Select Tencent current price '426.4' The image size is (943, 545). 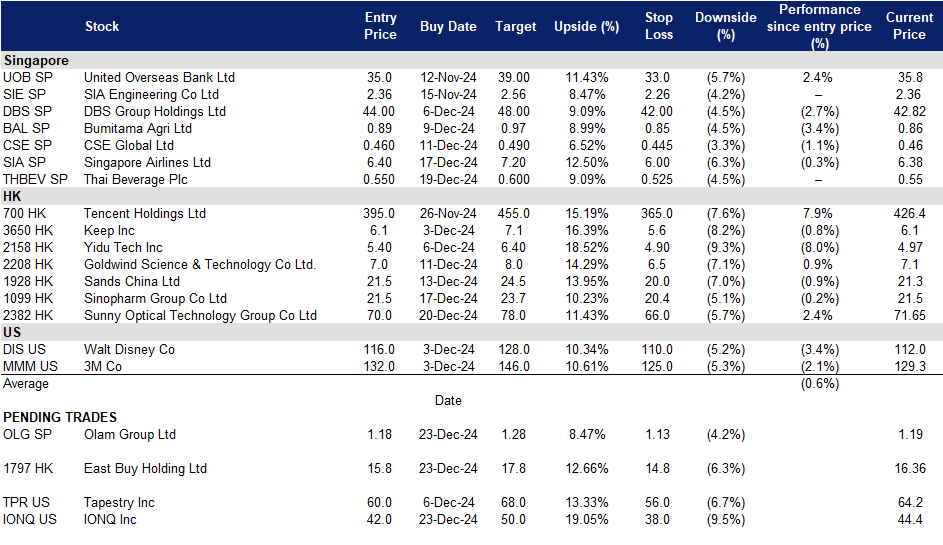(909, 214)
